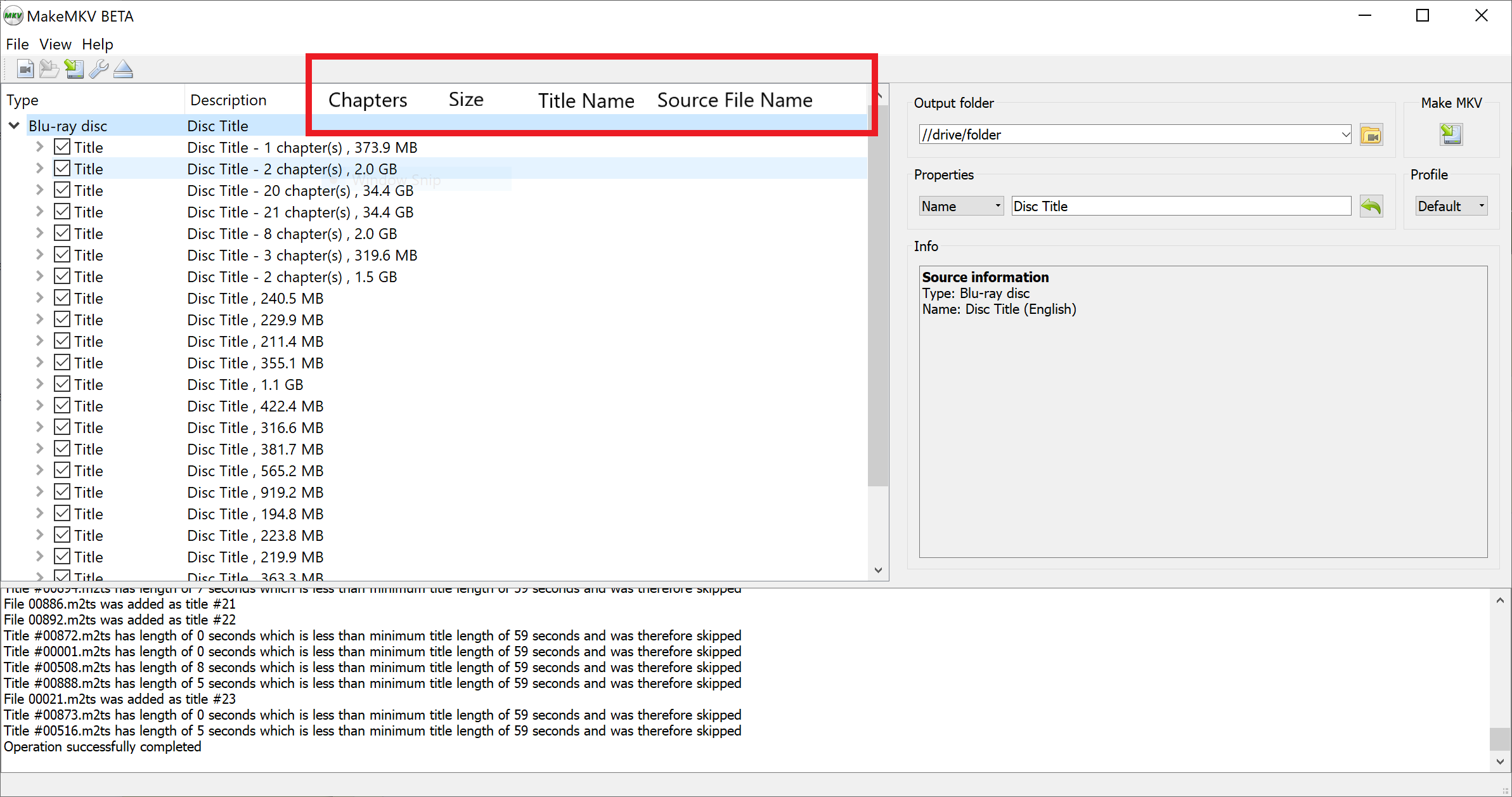Click the MakeMKV app logo icon
This screenshot has height=797, width=1512.
pyautogui.click(x=13, y=16)
